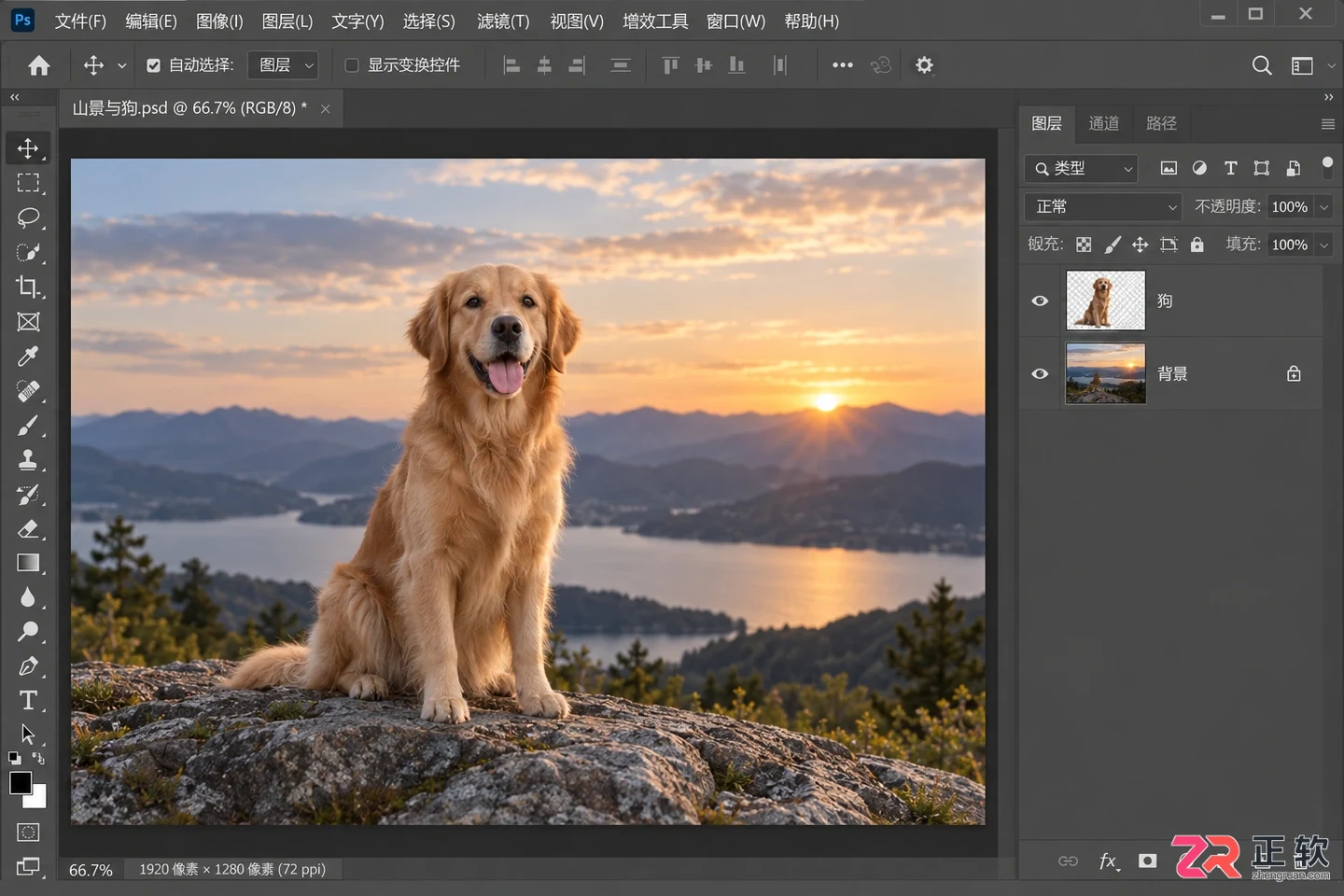The image size is (1344, 896).
Task: Select the Rectangular Marquee tool
Action: 28,183
